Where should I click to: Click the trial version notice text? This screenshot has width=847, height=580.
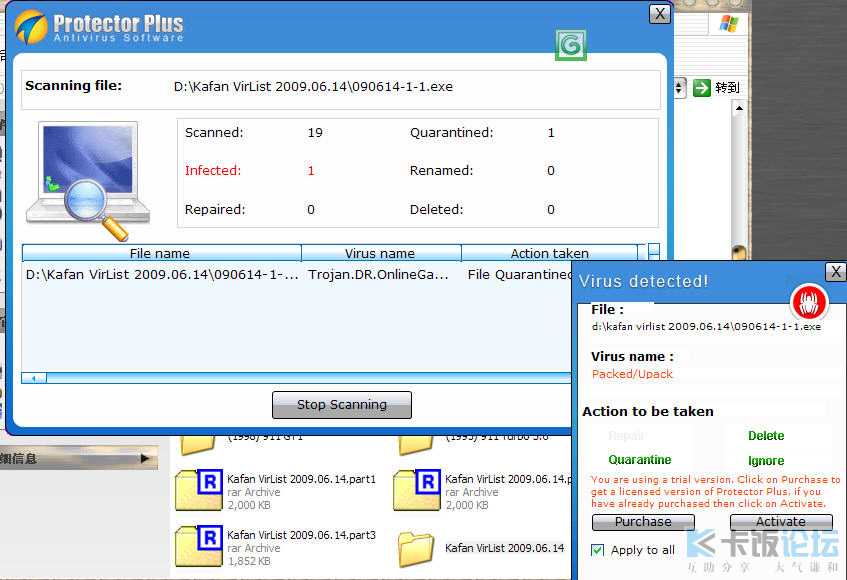click(x=715, y=491)
